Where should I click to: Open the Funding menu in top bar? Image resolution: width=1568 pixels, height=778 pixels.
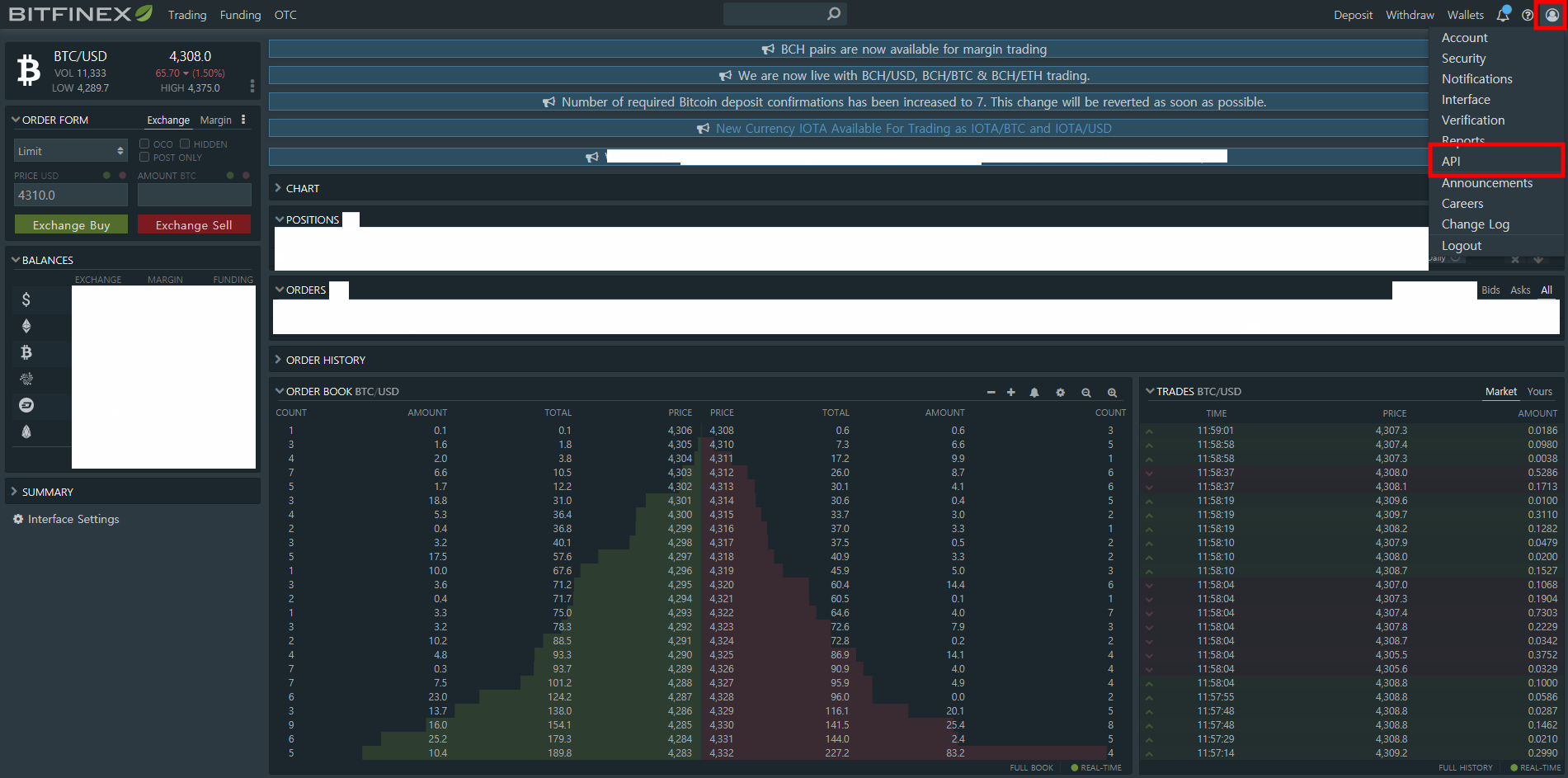pos(240,15)
